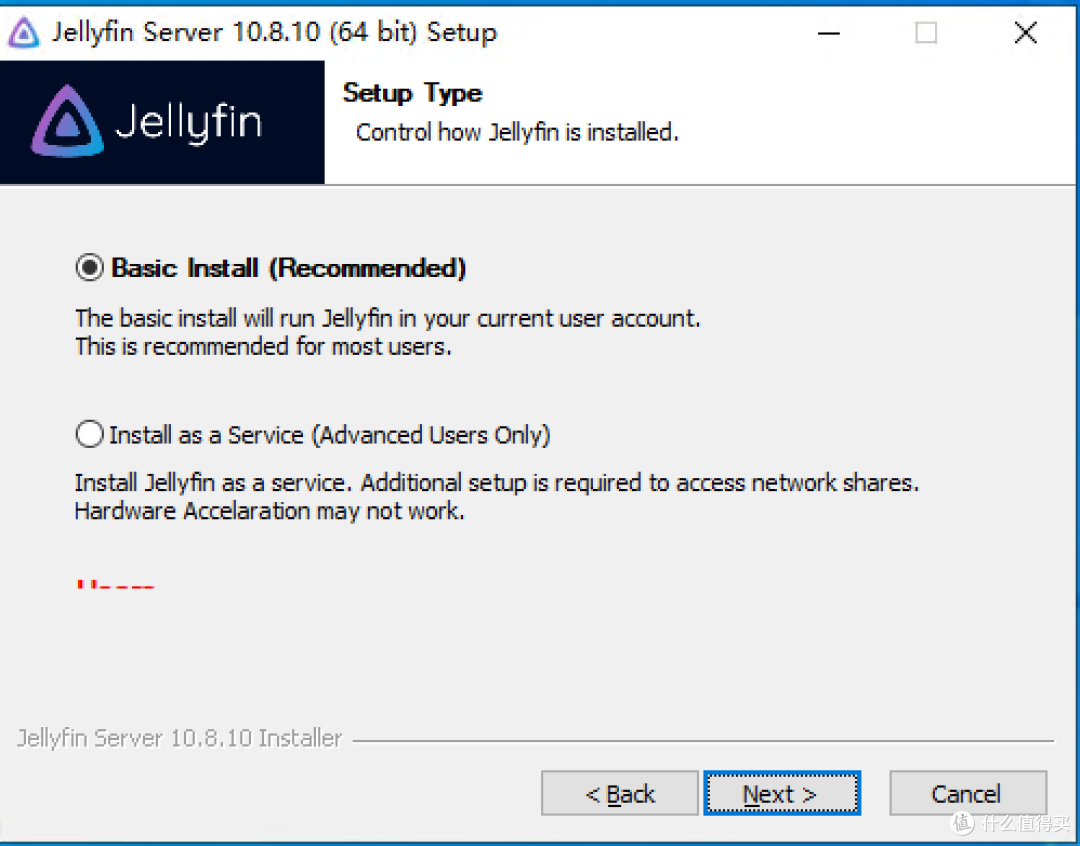The width and height of the screenshot is (1080, 846).
Task: Select the Basic Install radio button
Action: [x=90, y=268]
